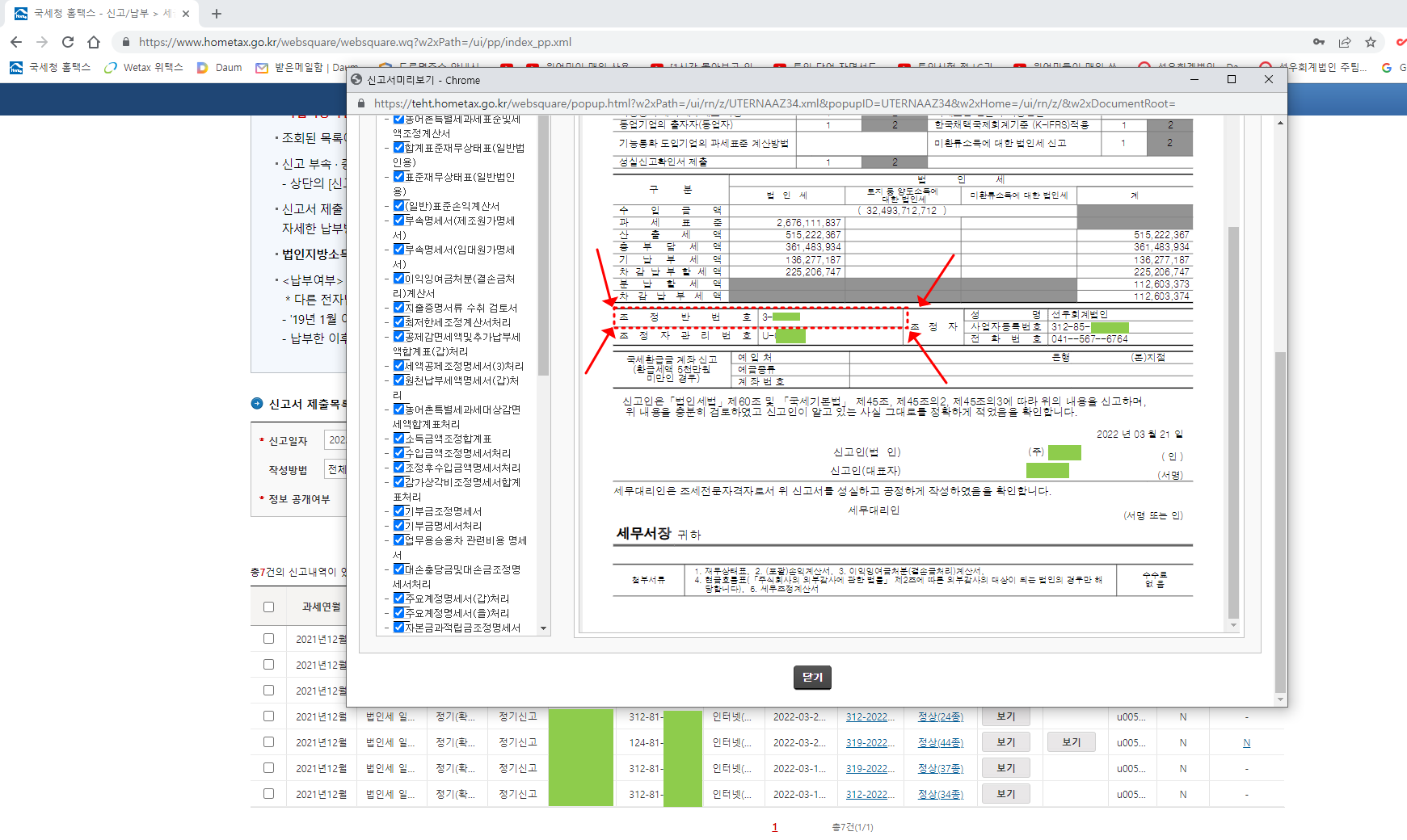
Task: Click the browser back arrow icon
Action: (x=16, y=42)
